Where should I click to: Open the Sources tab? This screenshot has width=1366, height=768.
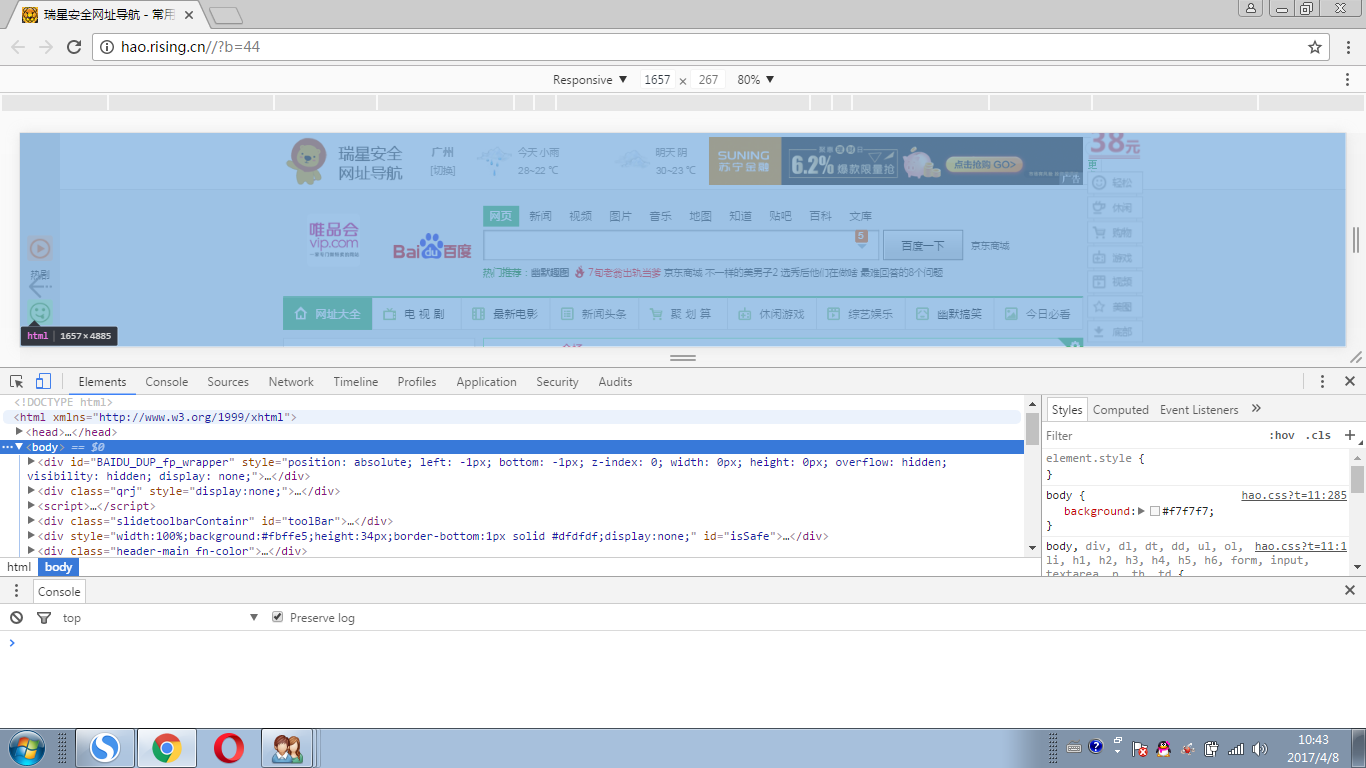[228, 382]
